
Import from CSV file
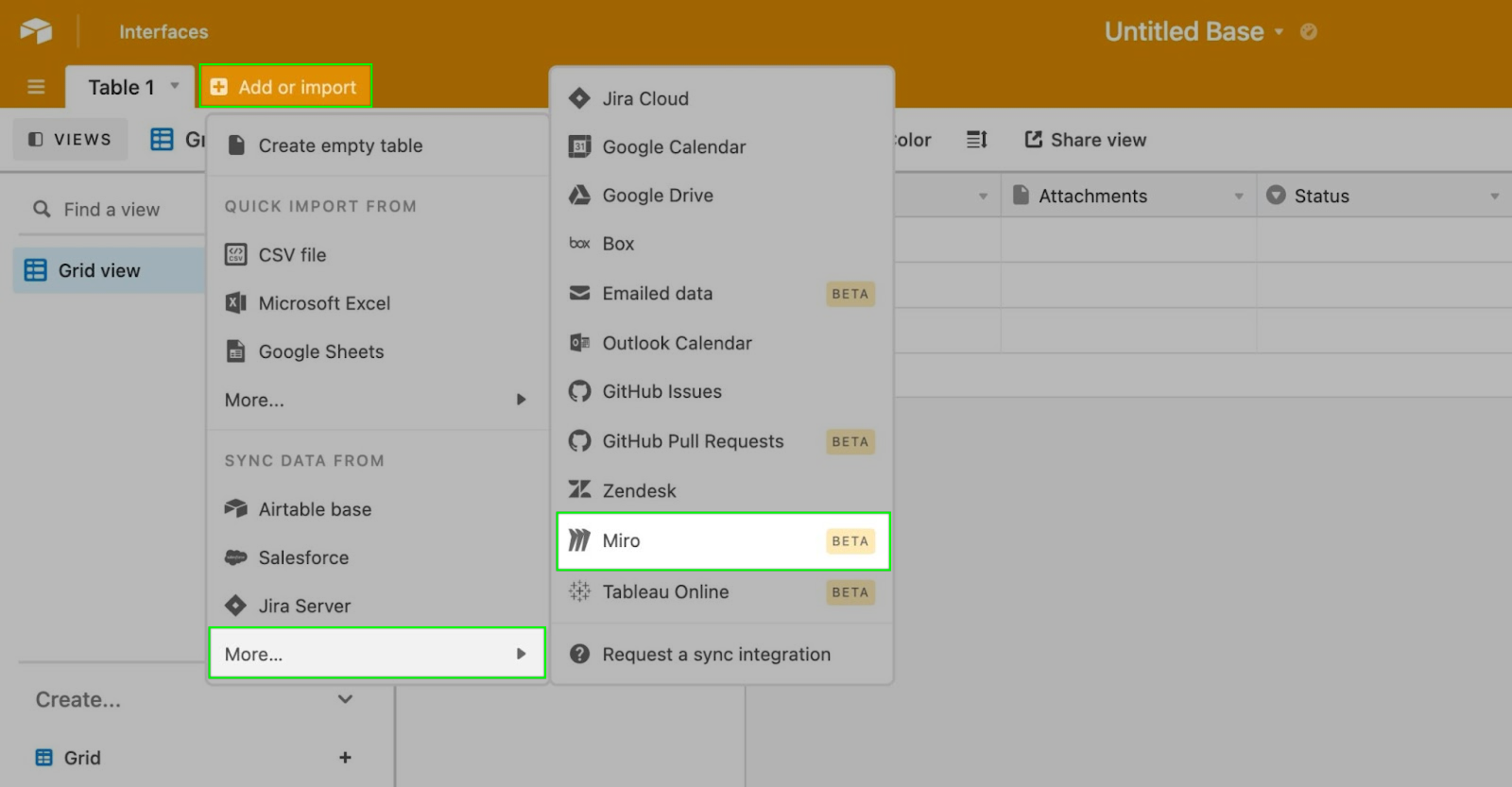tap(377, 255)
